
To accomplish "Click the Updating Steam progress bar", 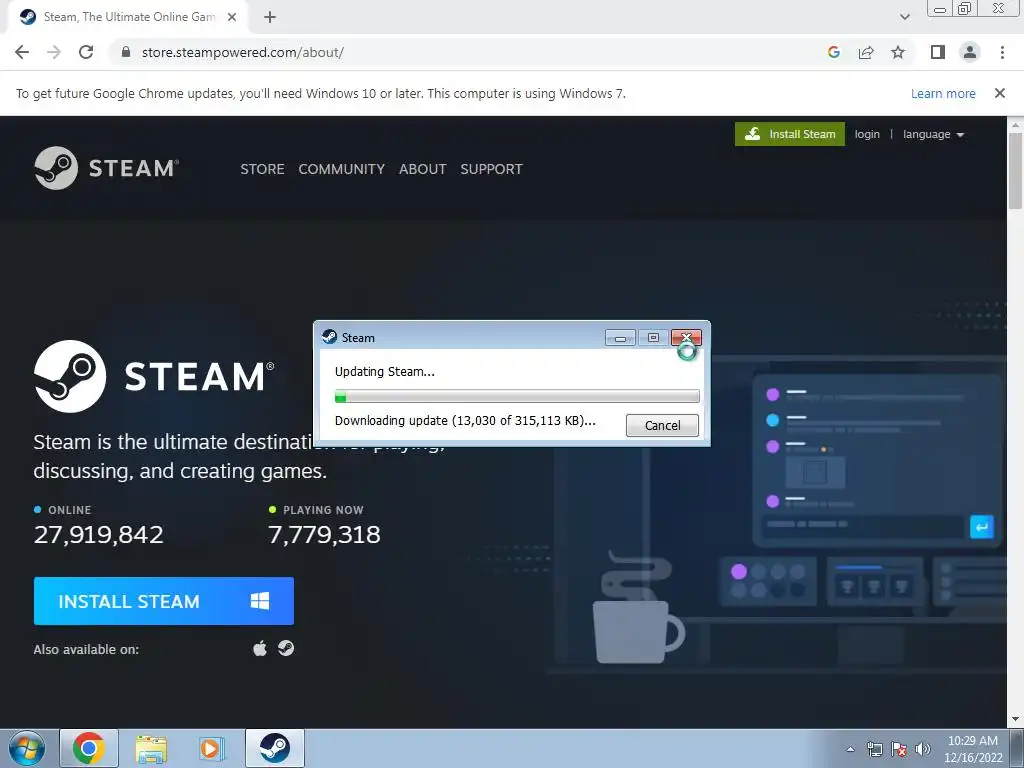I will click(x=517, y=396).
